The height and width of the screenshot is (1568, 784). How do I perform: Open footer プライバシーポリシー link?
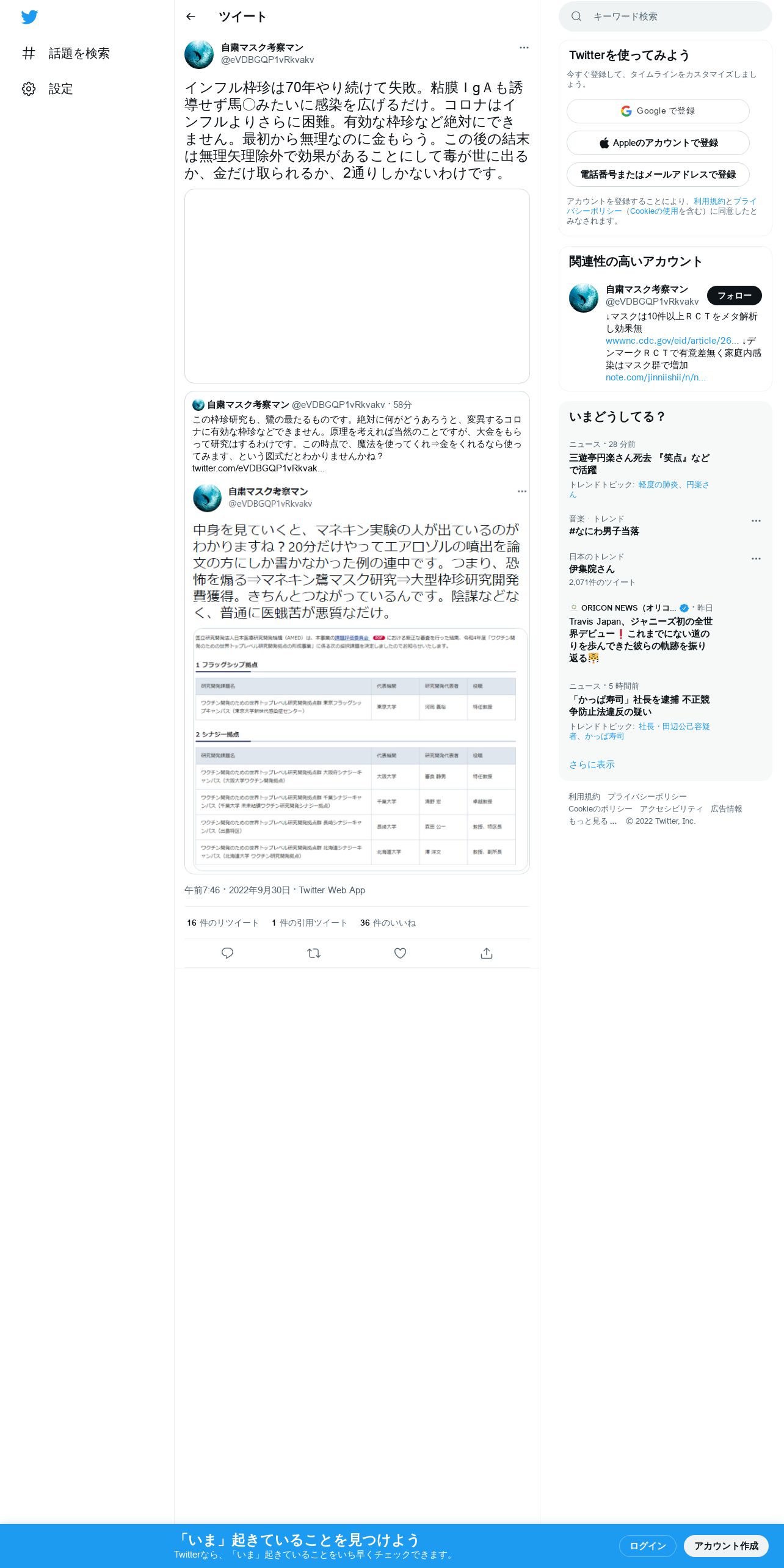(x=647, y=797)
